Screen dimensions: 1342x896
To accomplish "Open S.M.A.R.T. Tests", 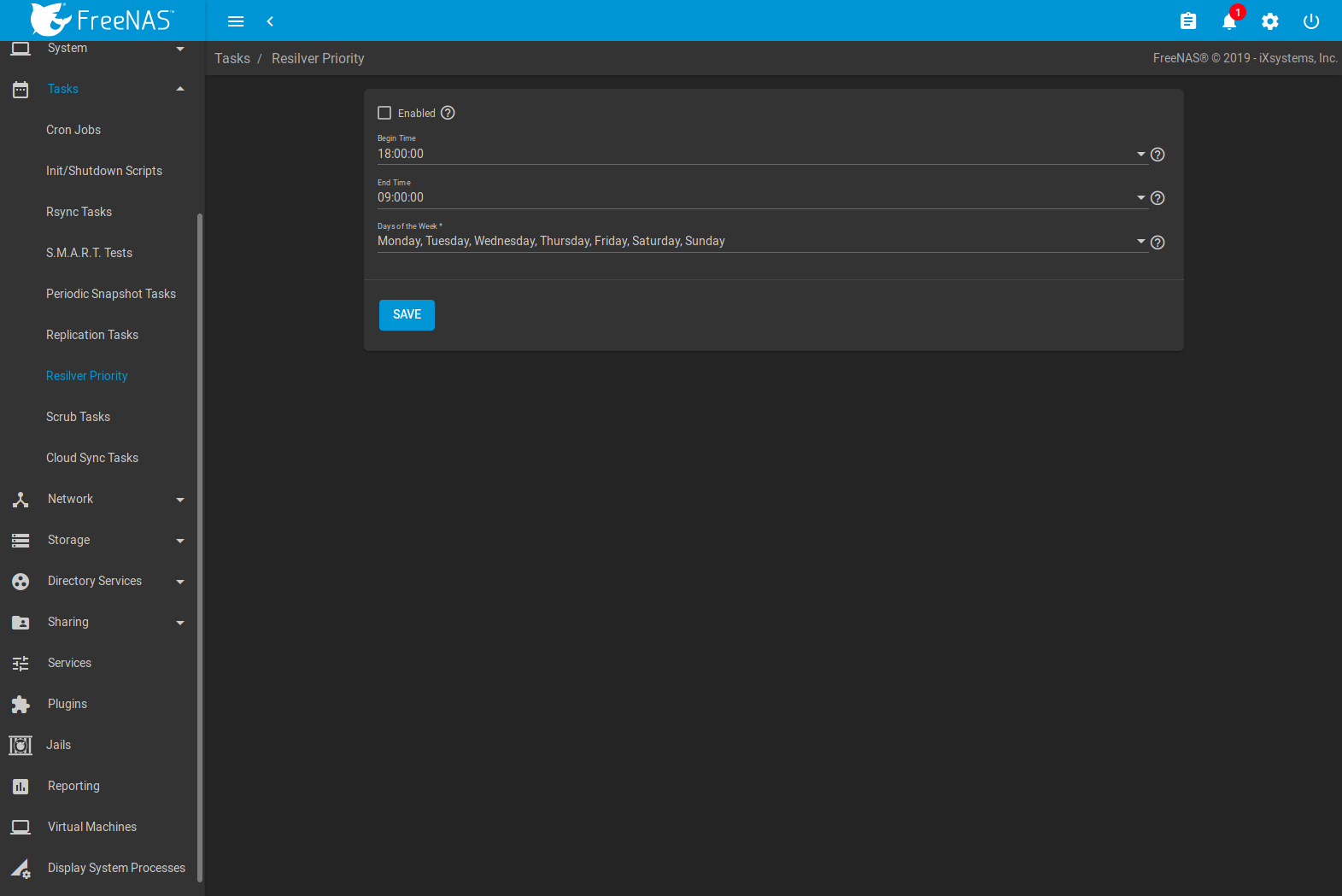I will coord(89,253).
